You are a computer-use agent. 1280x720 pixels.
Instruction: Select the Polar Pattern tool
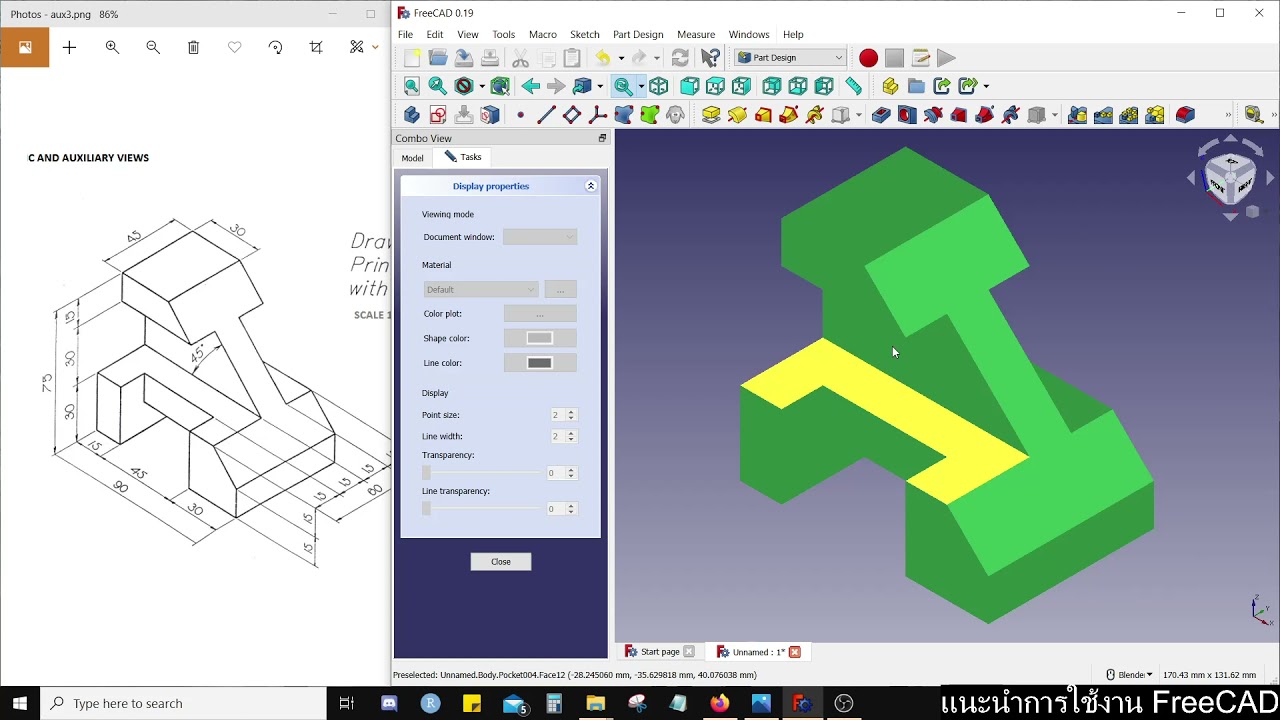(1129, 115)
